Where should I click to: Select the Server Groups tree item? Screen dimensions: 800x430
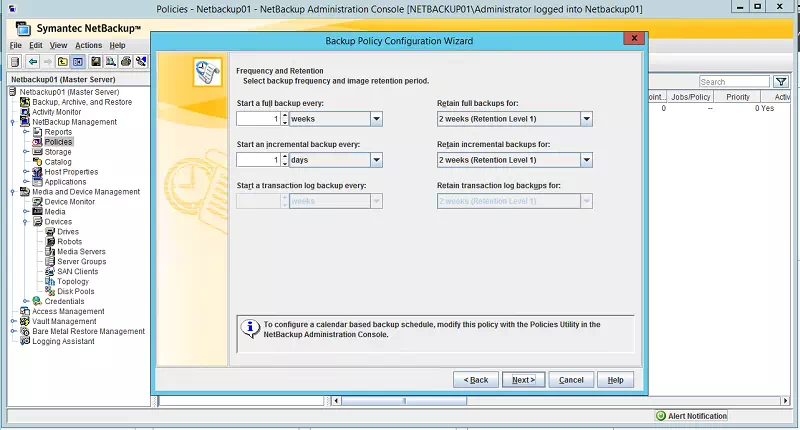click(82, 261)
